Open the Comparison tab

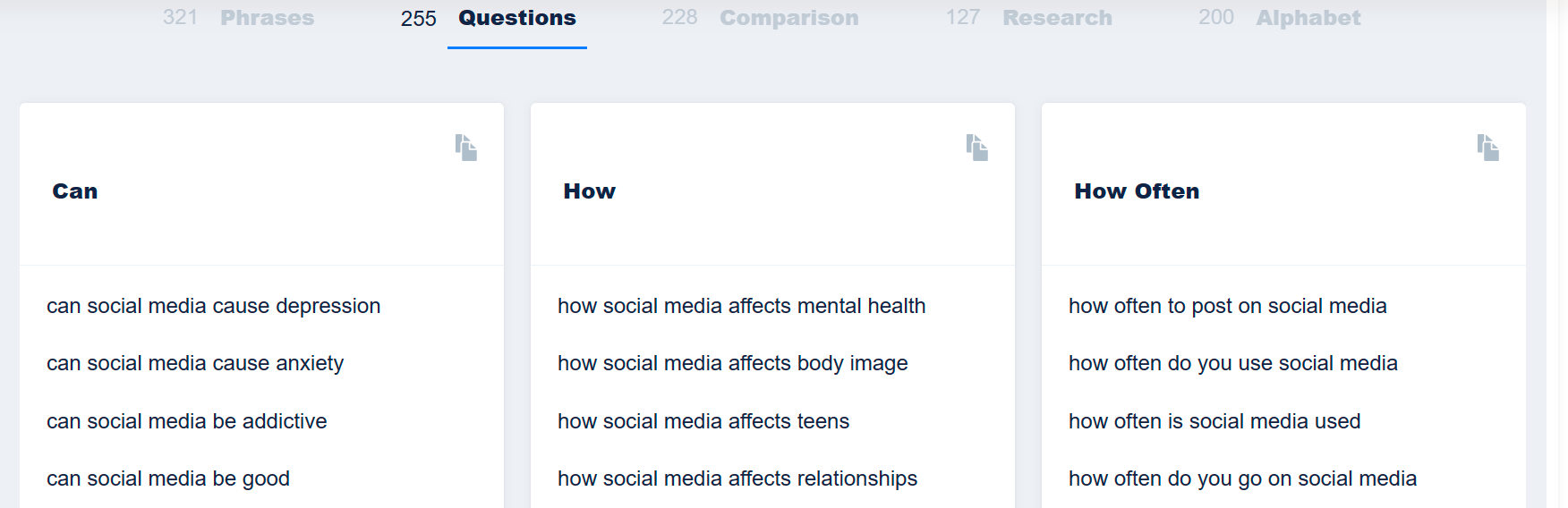coord(788,18)
